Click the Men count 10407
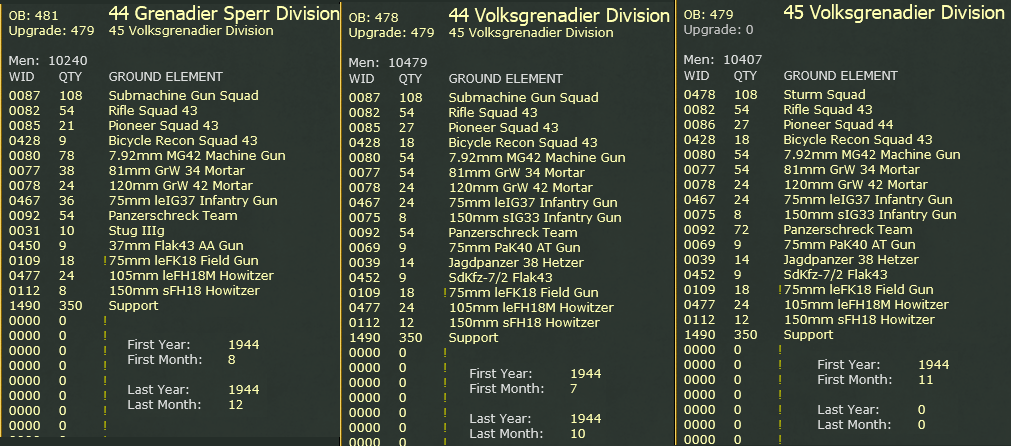This screenshot has width=1011, height=446. click(743, 60)
